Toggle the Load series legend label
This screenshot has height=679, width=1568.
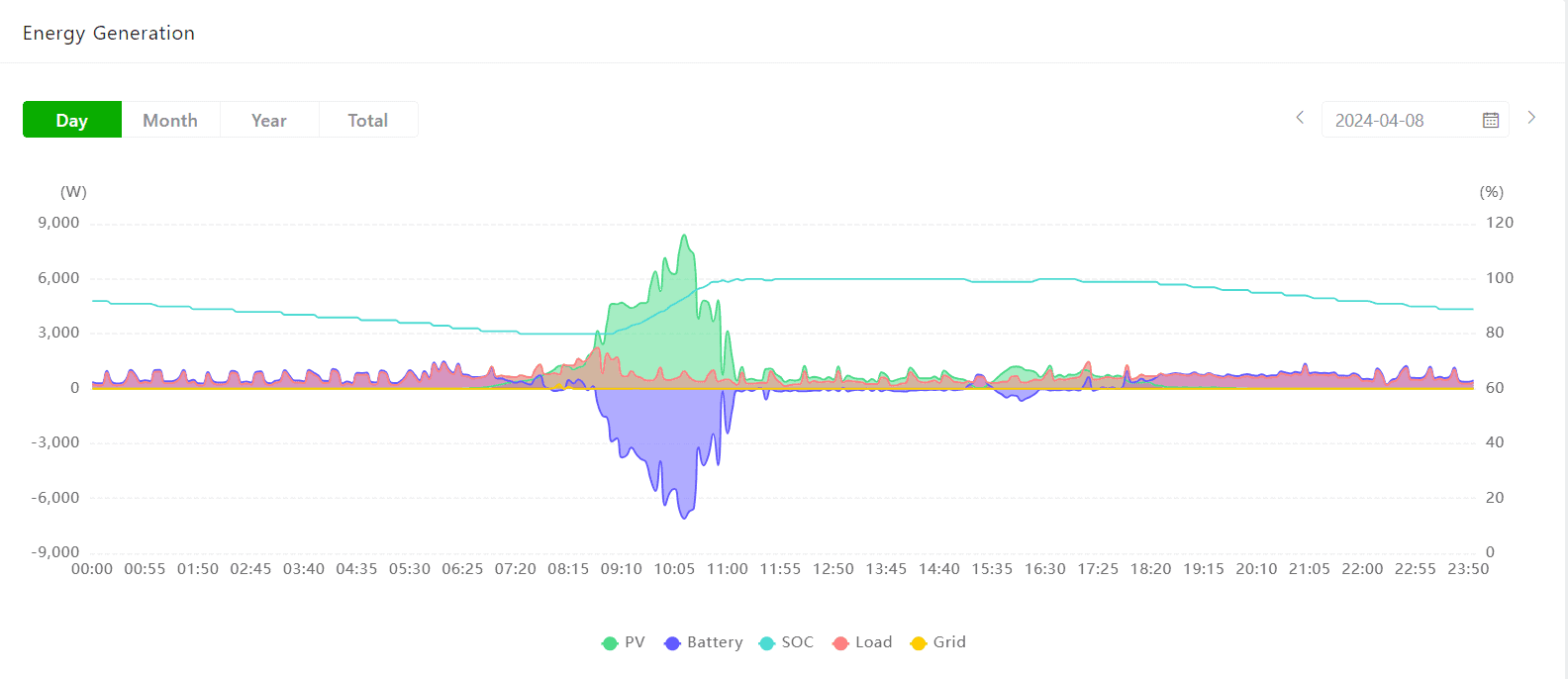click(x=873, y=642)
